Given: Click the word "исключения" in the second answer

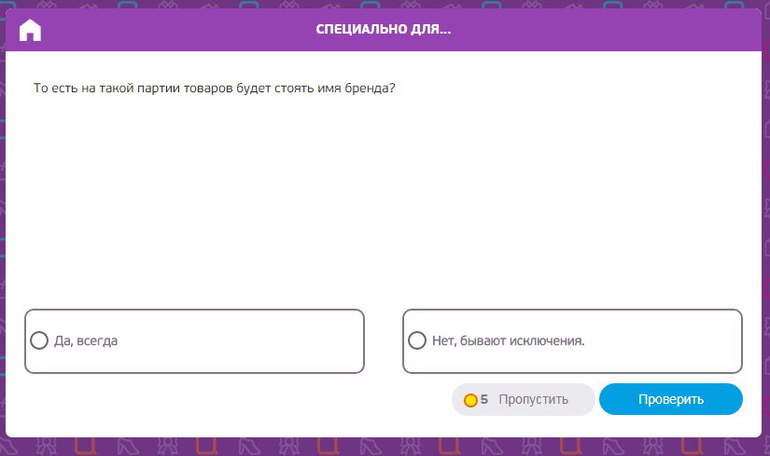Looking at the screenshot, I should (x=545, y=341).
